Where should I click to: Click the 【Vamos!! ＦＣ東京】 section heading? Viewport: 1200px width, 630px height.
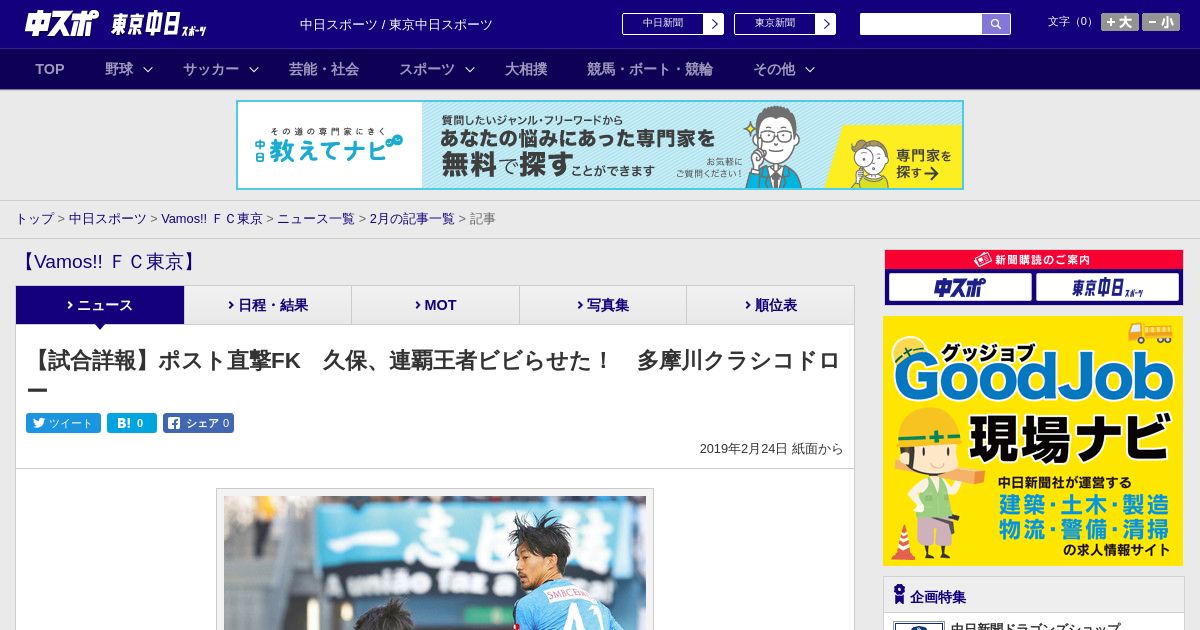click(x=109, y=262)
